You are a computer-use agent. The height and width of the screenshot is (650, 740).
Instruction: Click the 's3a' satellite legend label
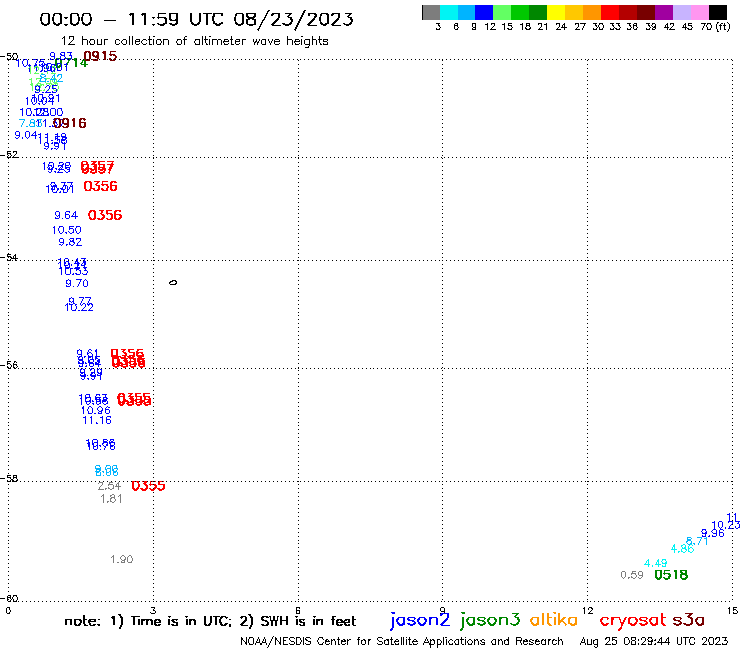click(x=688, y=620)
